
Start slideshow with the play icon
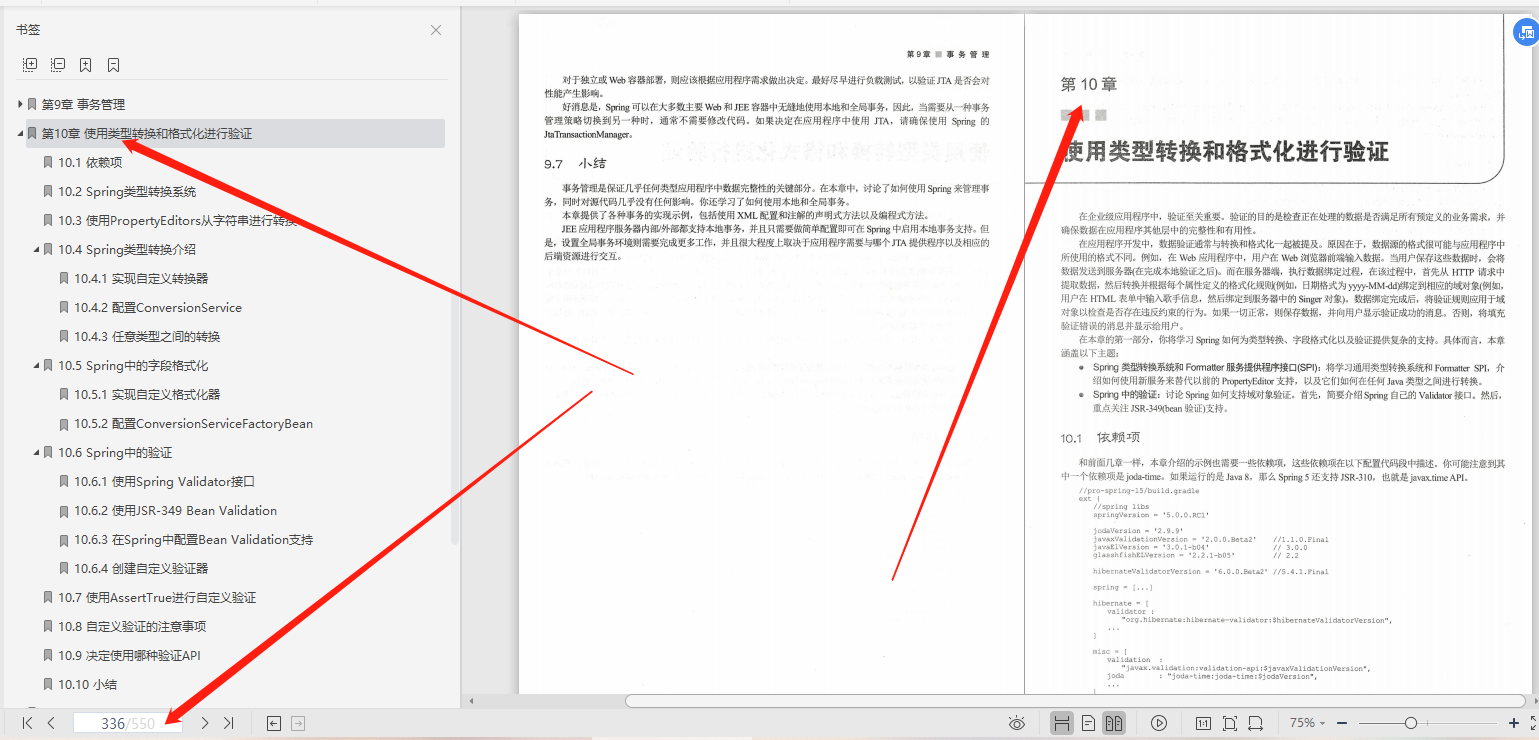pyautogui.click(x=1159, y=723)
